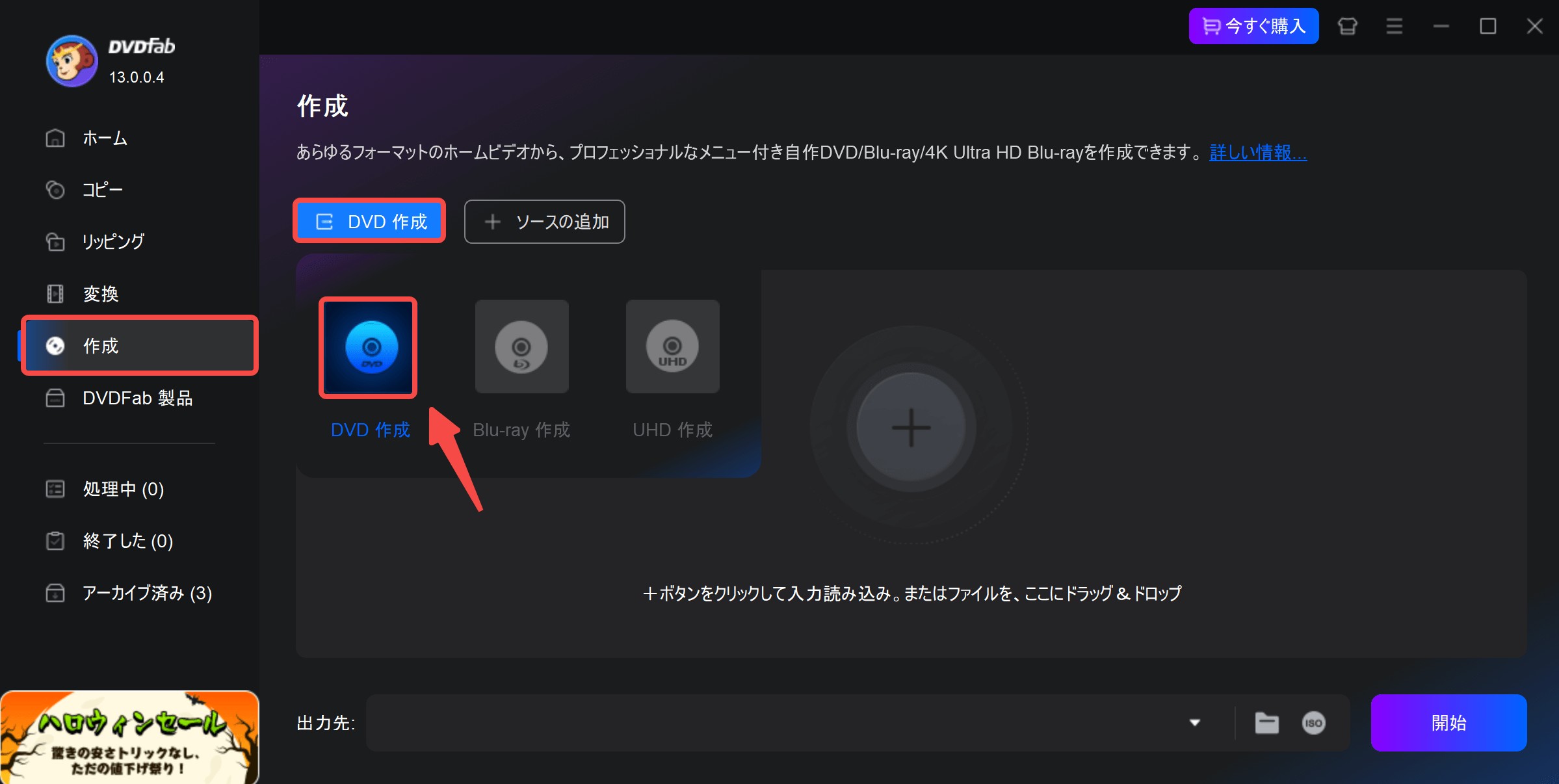This screenshot has width=1559, height=784.
Task: Close the DVDFab window
Action: click(x=1535, y=26)
